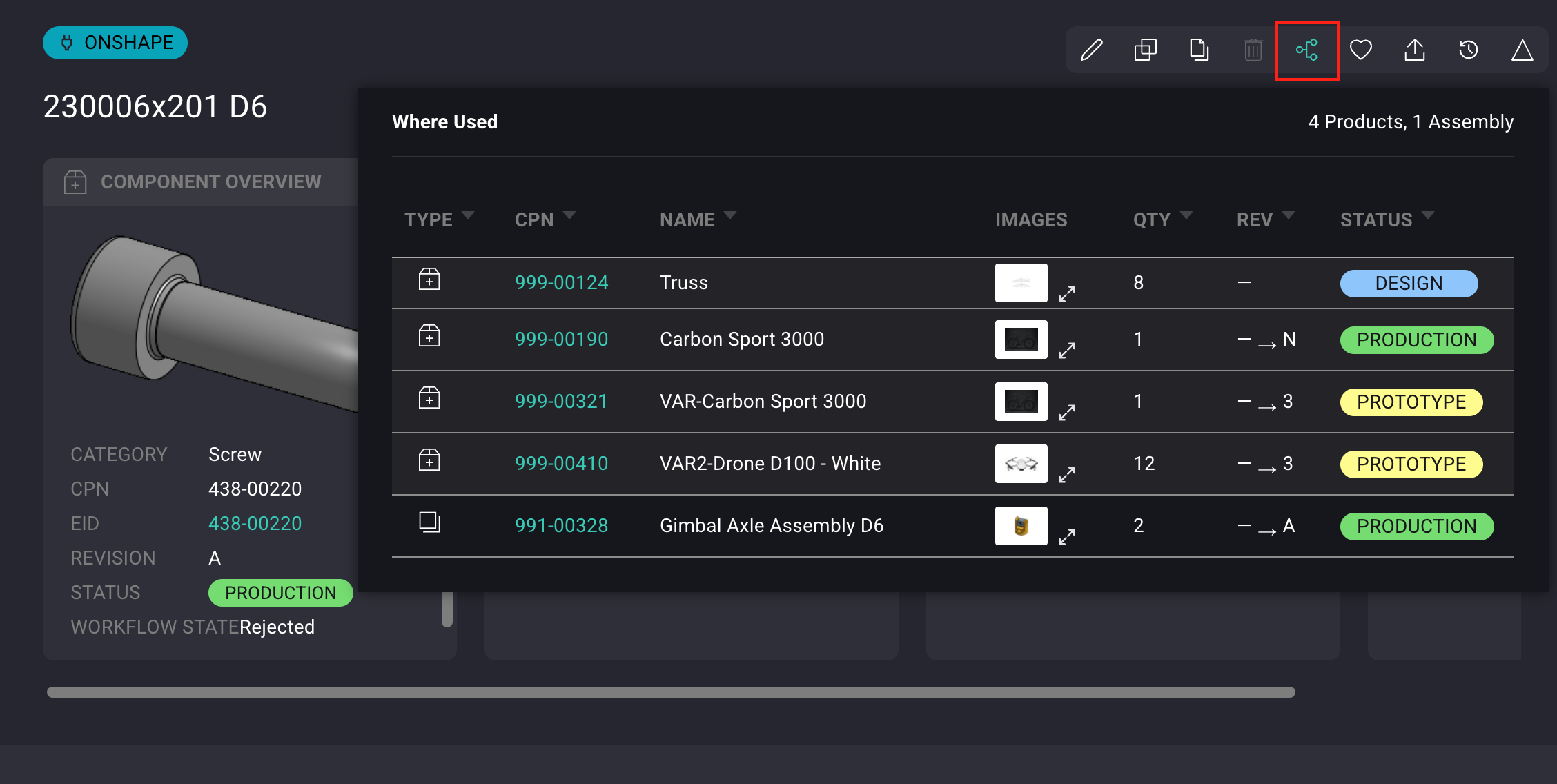The image size is (1557, 784).
Task: Click the pencil edit icon
Action: pos(1092,50)
